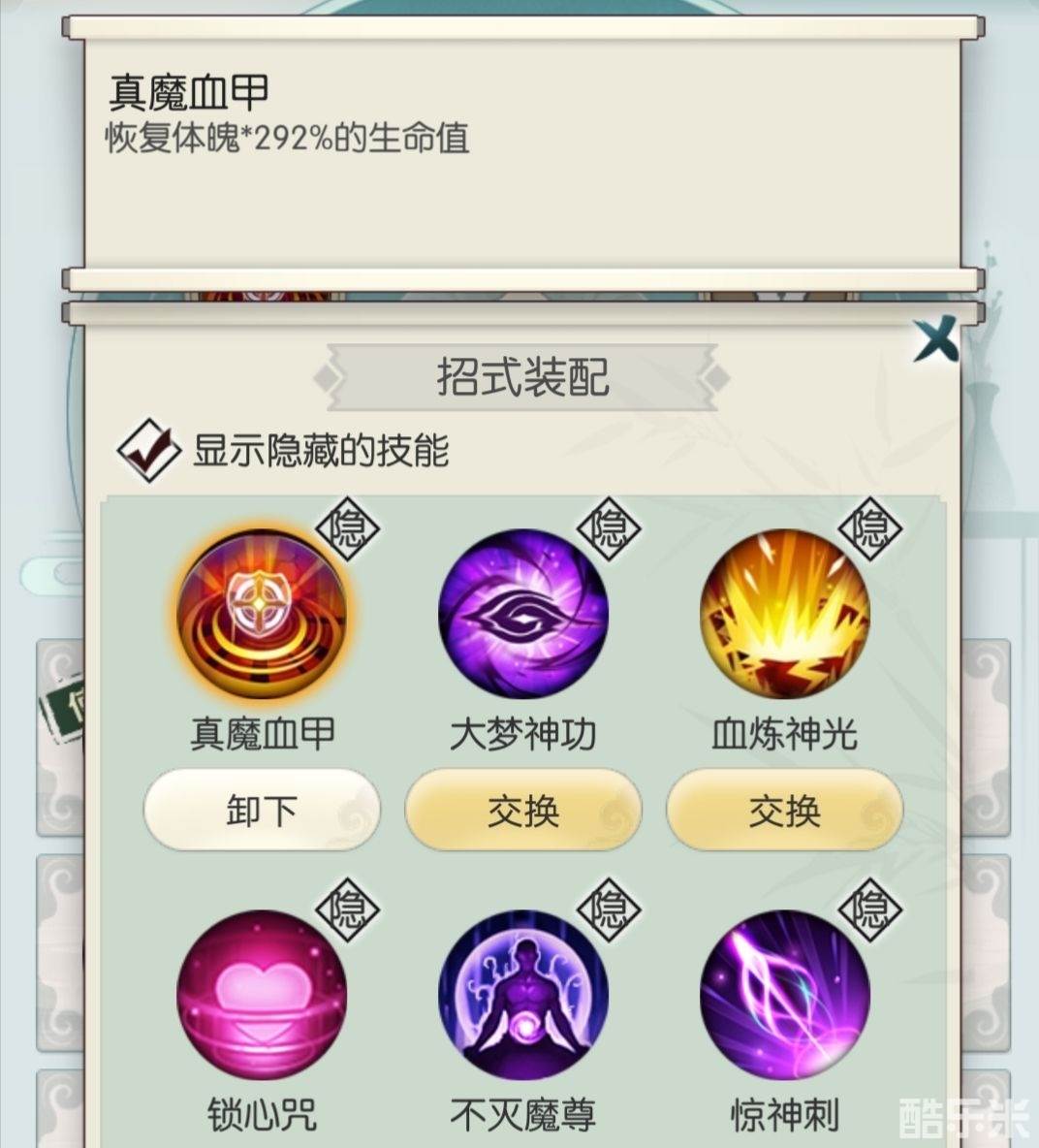Click the 隐 badge on 不灭魔尊
The image size is (1039, 1148).
(609, 909)
